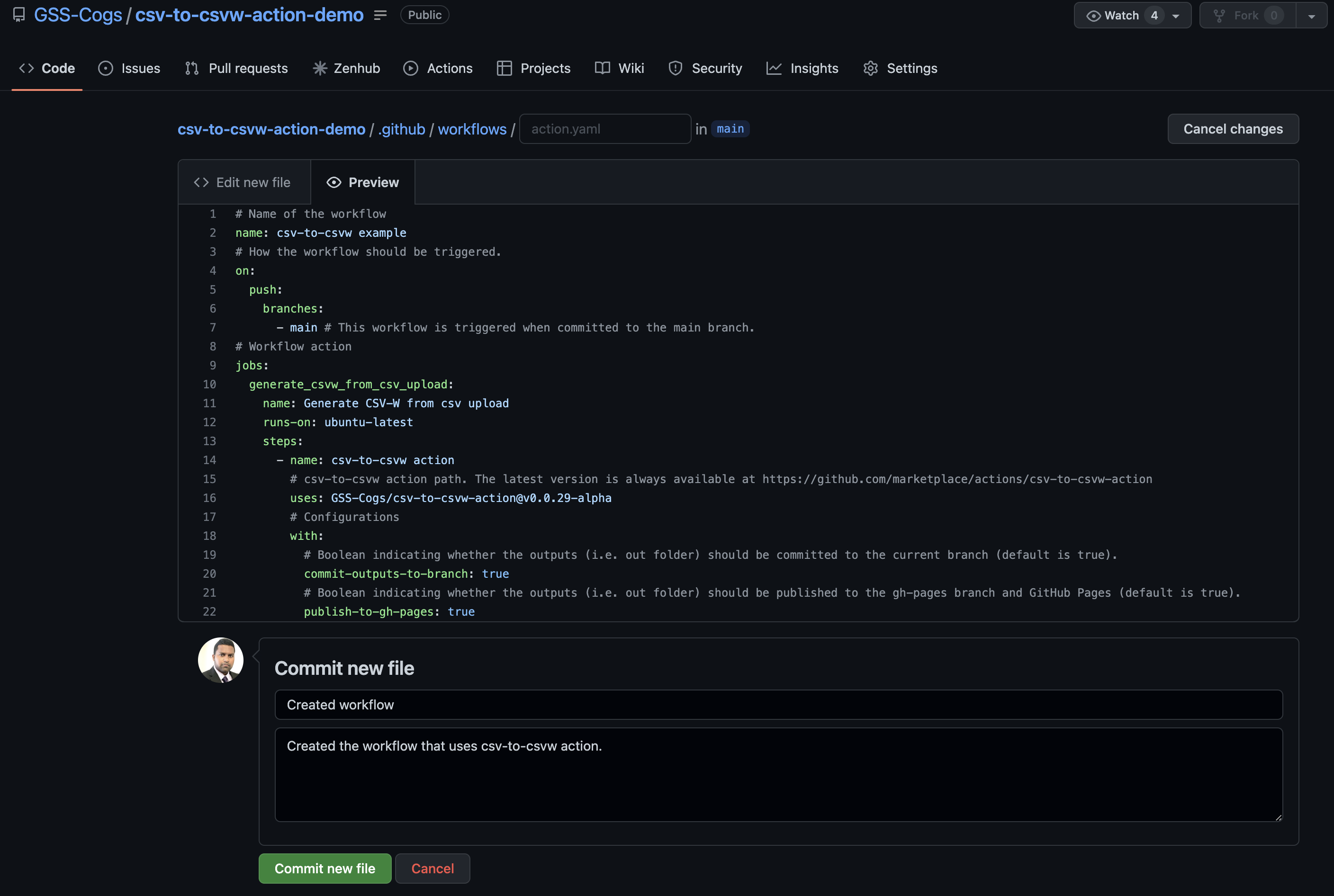The width and height of the screenshot is (1334, 896).
Task: Click the Cancel changes button
Action: [1233, 128]
